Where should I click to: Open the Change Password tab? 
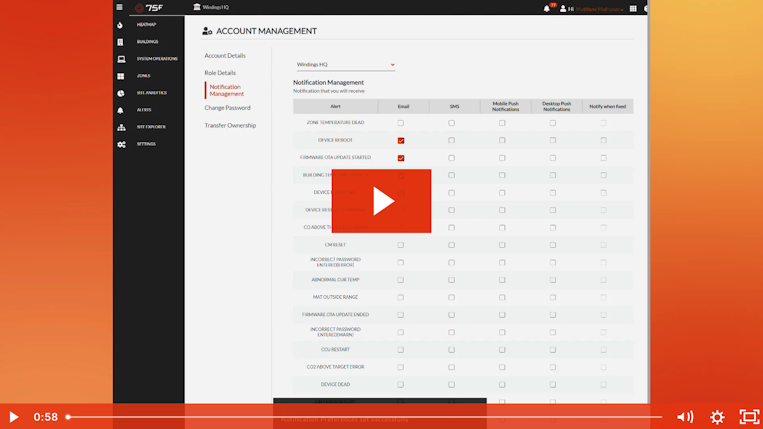coord(227,108)
